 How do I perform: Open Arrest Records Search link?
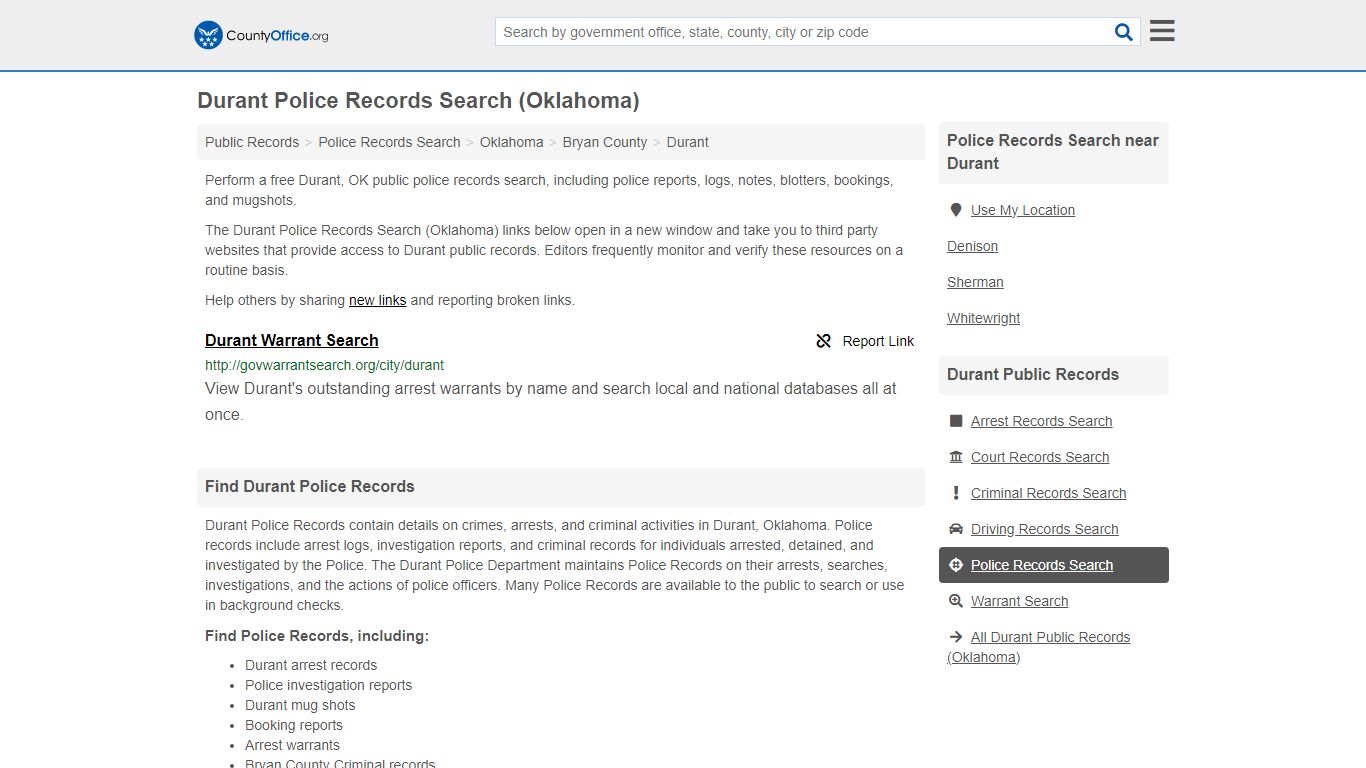click(x=1041, y=421)
